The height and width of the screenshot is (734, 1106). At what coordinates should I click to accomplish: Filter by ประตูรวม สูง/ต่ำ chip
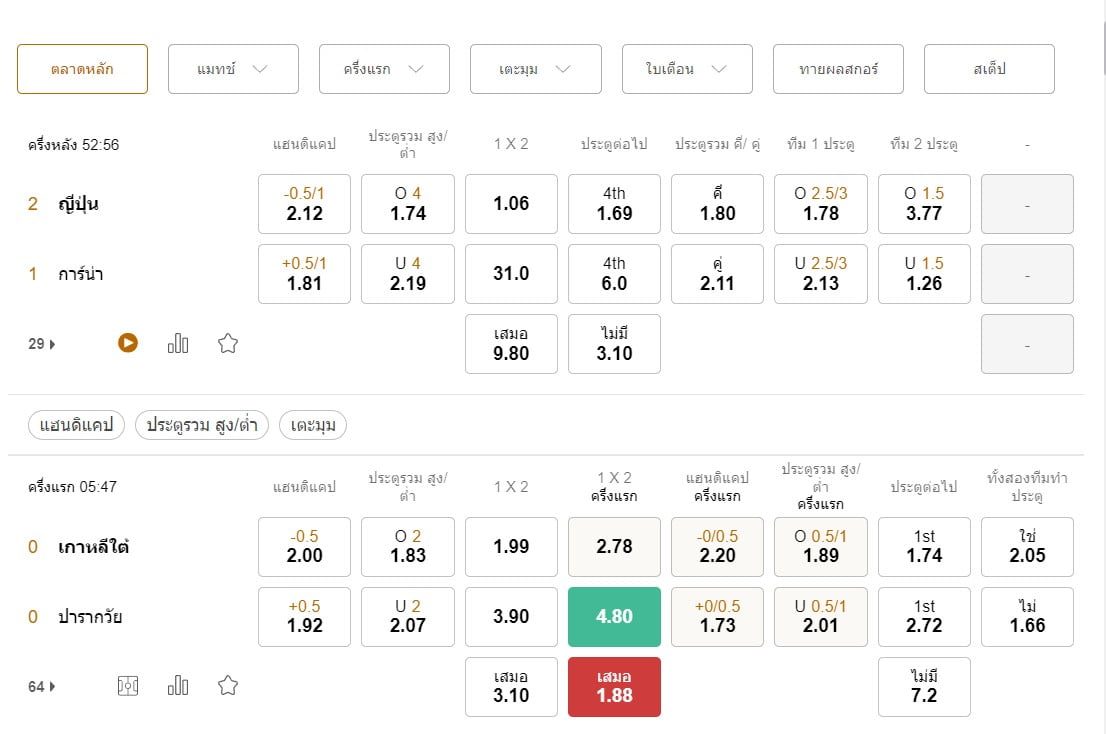tap(202, 425)
